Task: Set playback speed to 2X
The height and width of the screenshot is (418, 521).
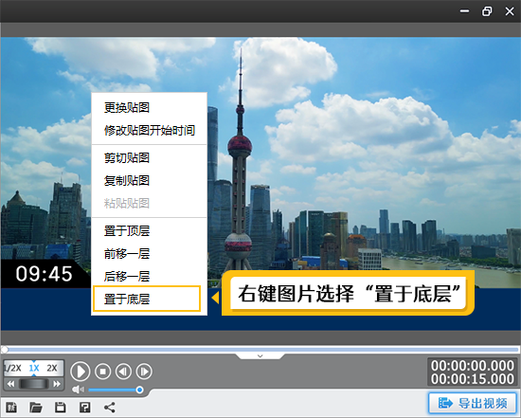Action: 52,368
